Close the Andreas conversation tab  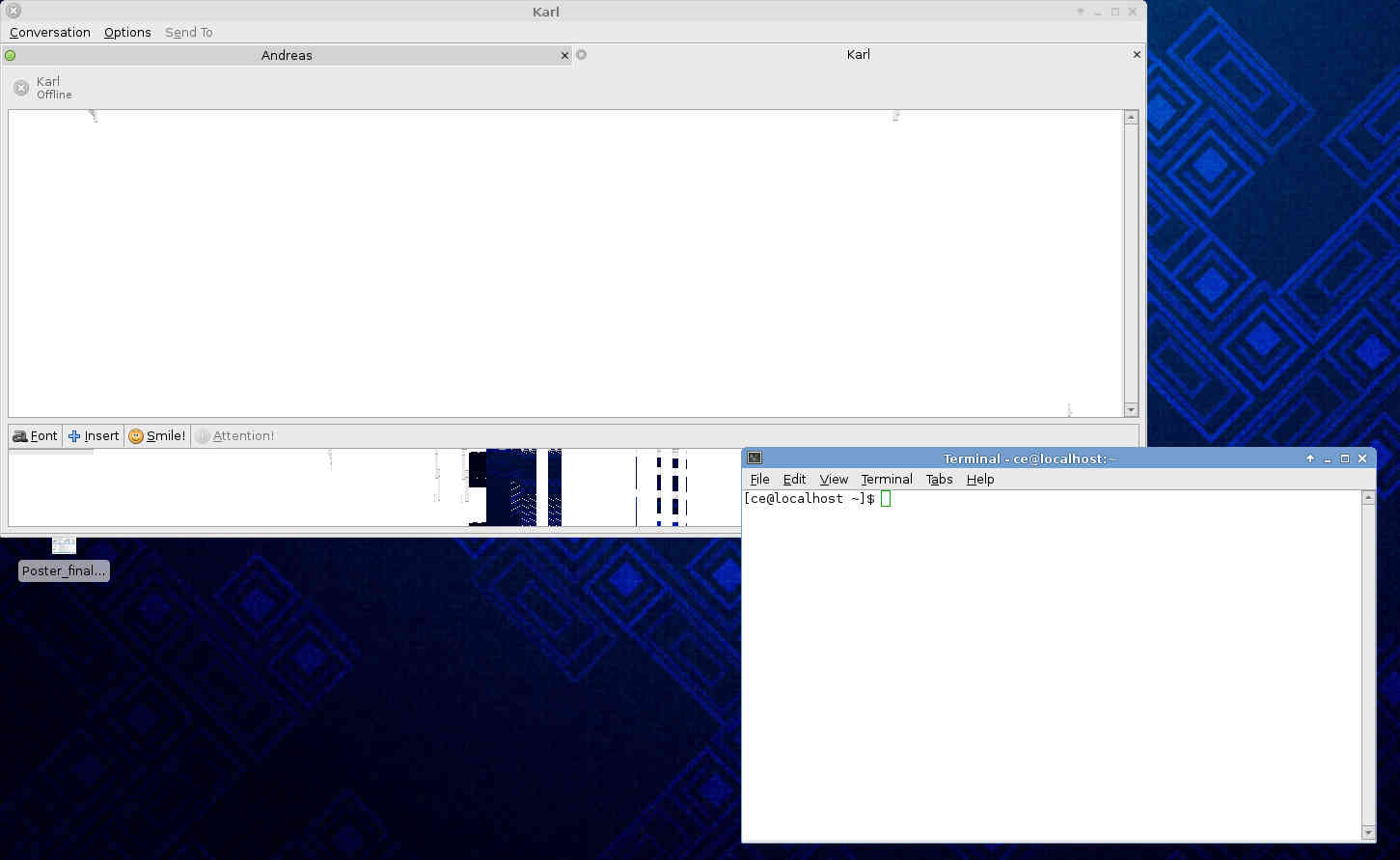coord(564,56)
